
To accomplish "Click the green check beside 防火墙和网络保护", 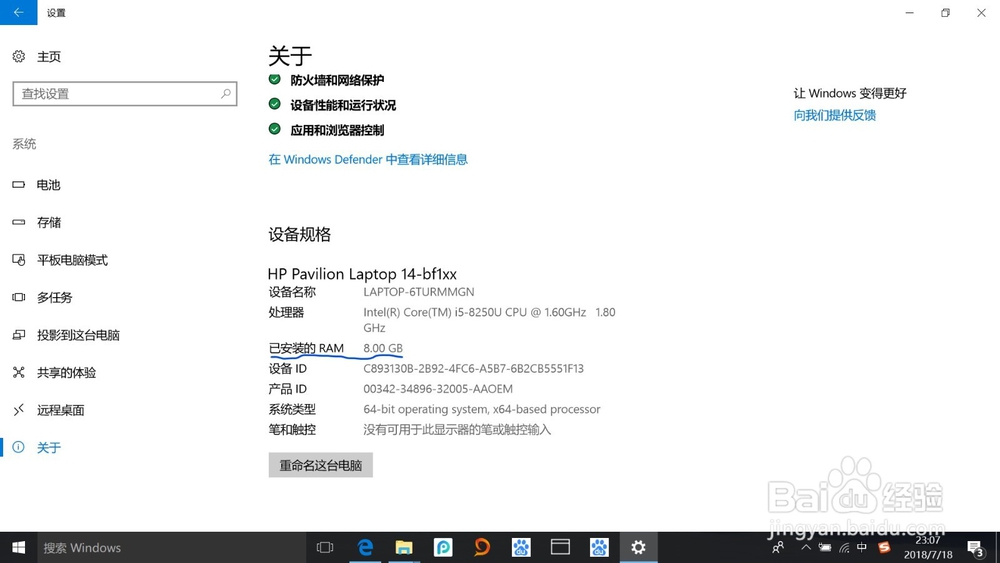I will [275, 79].
